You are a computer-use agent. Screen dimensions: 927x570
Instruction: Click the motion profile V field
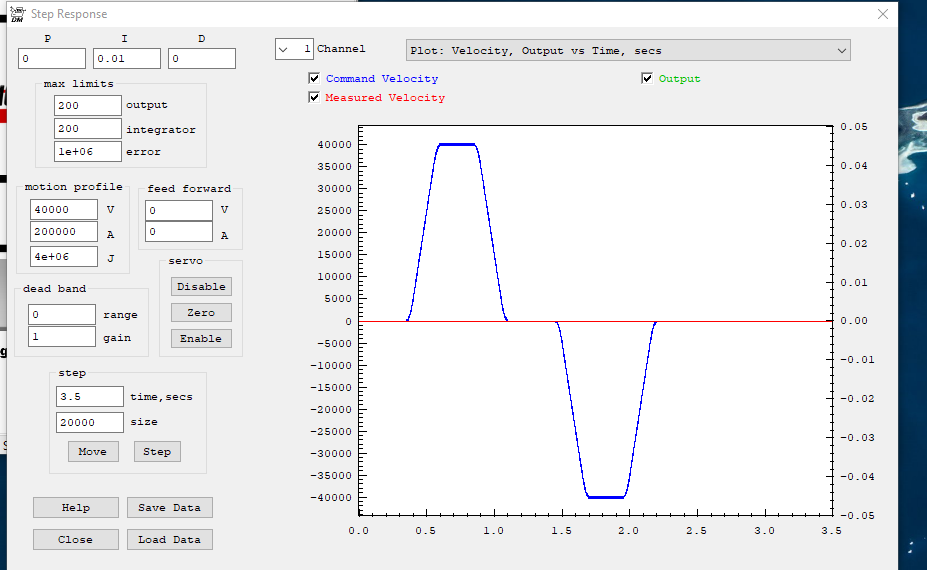(64, 210)
